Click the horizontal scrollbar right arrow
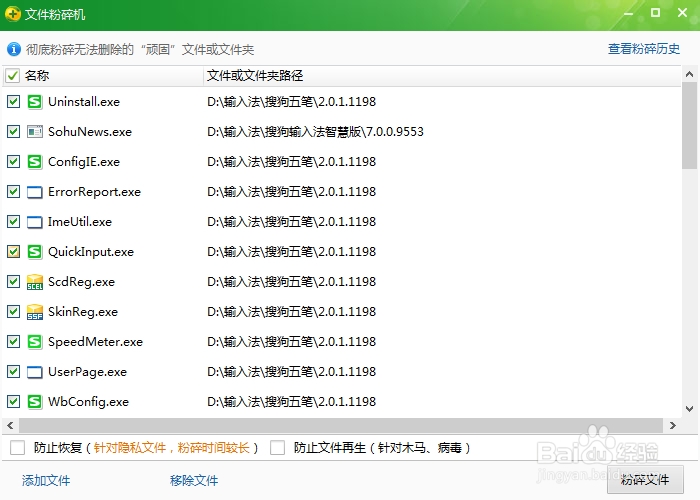Screen dimensions: 700x500 coord(673,426)
